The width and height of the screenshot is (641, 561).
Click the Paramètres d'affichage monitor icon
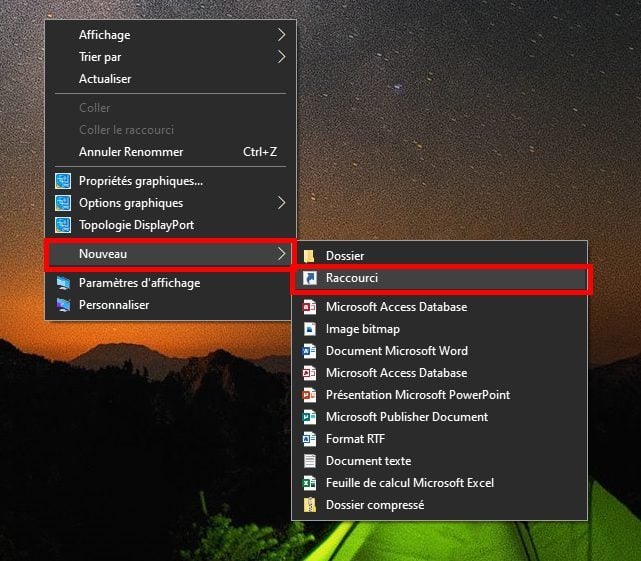(x=63, y=283)
